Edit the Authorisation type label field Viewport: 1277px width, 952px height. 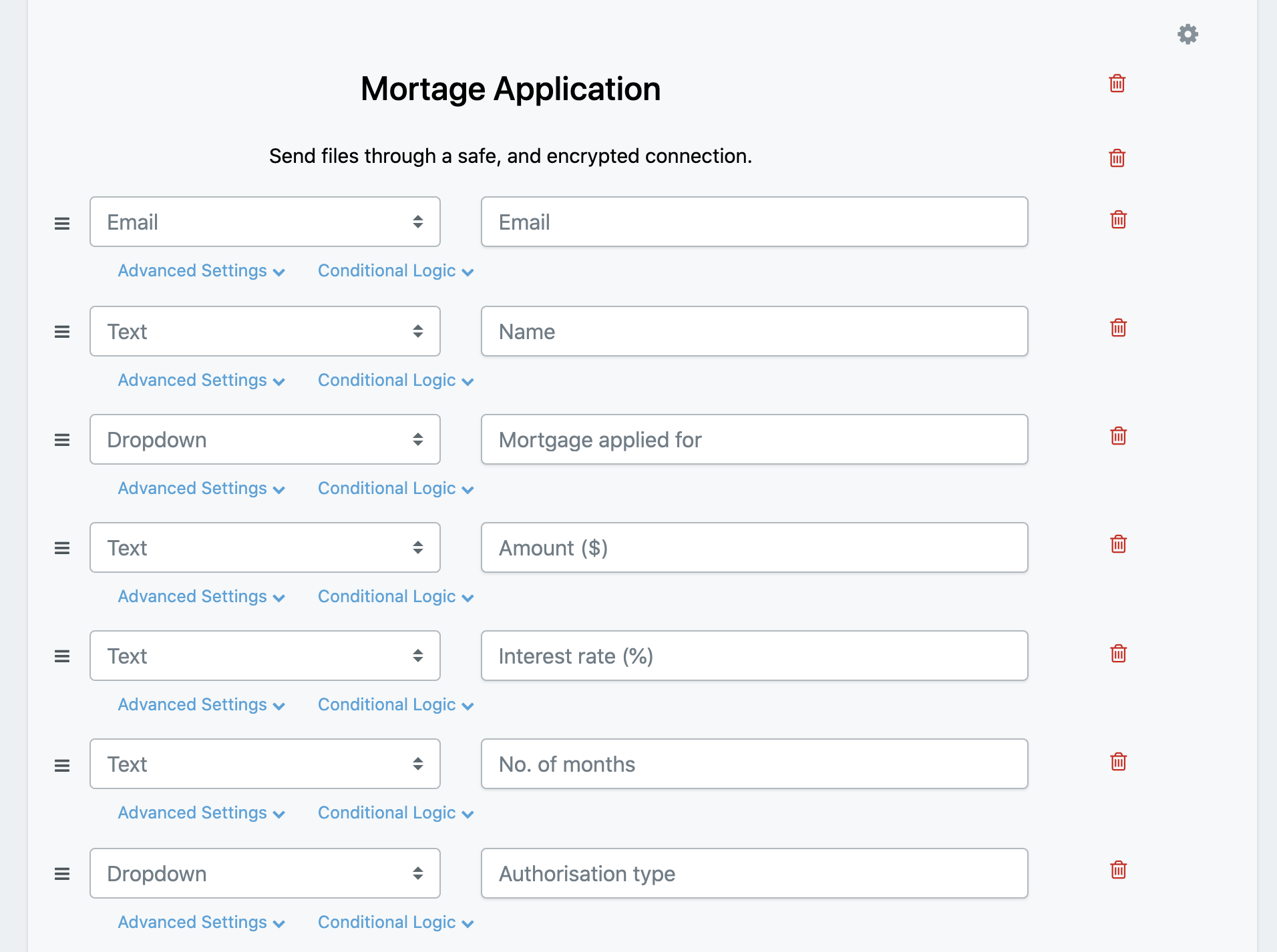pos(755,873)
